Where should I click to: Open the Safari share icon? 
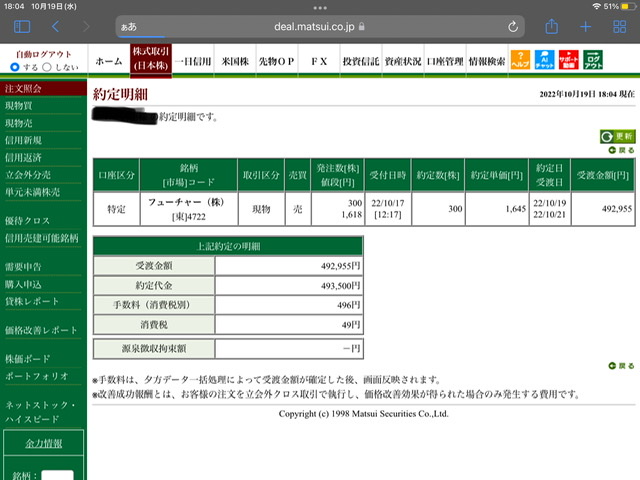551,26
